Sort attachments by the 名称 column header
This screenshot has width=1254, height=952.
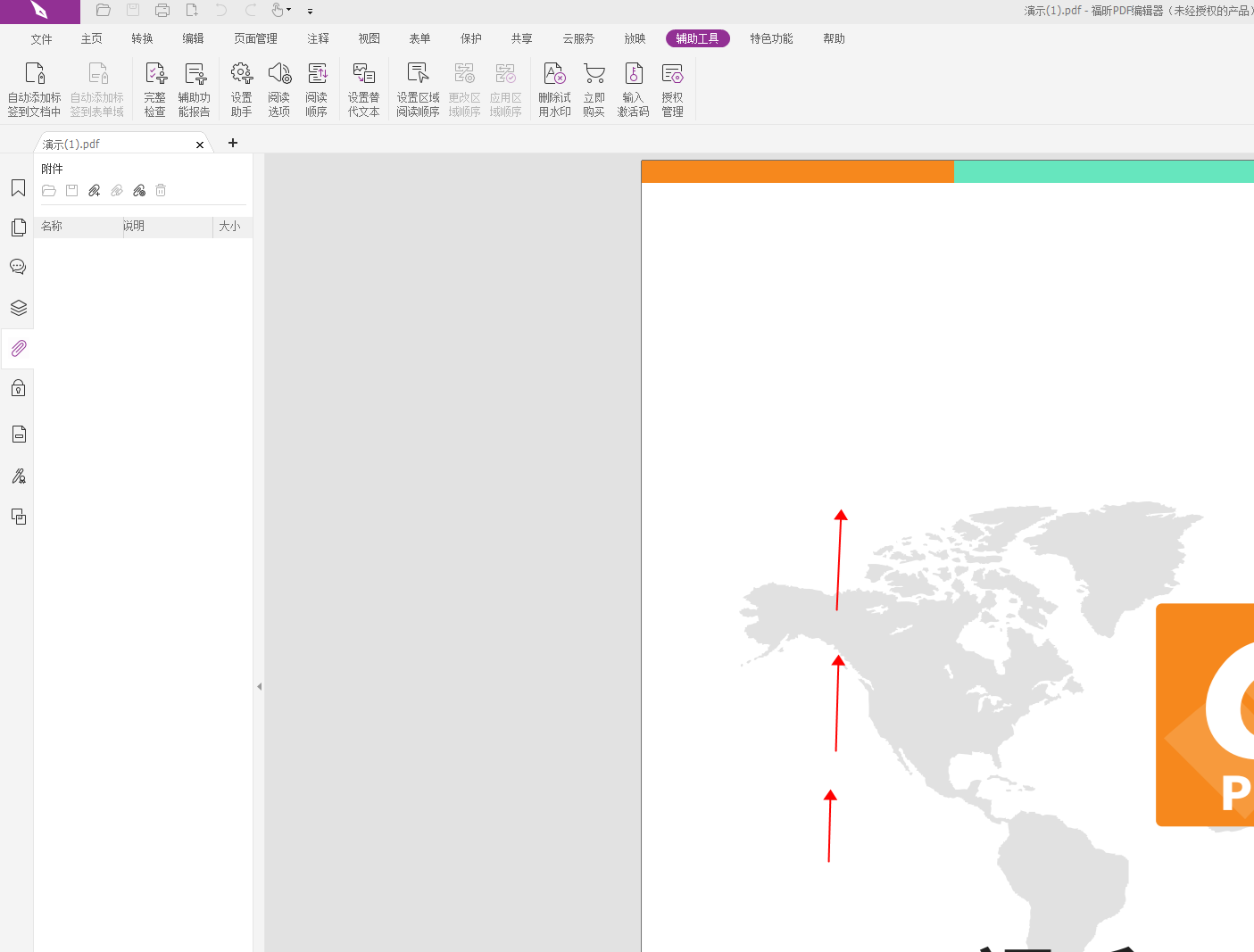[77, 227]
